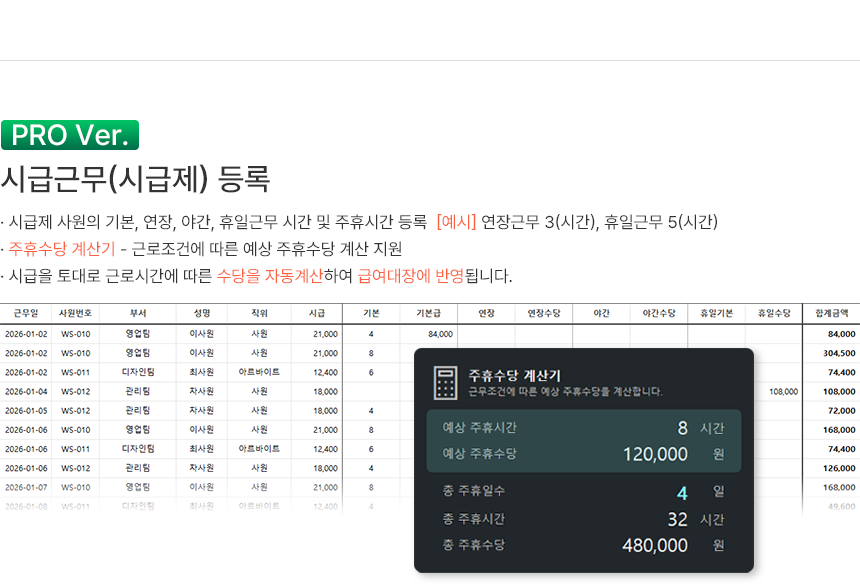Select the 근무일 column header
This screenshot has height=585, width=860.
[x=25, y=314]
